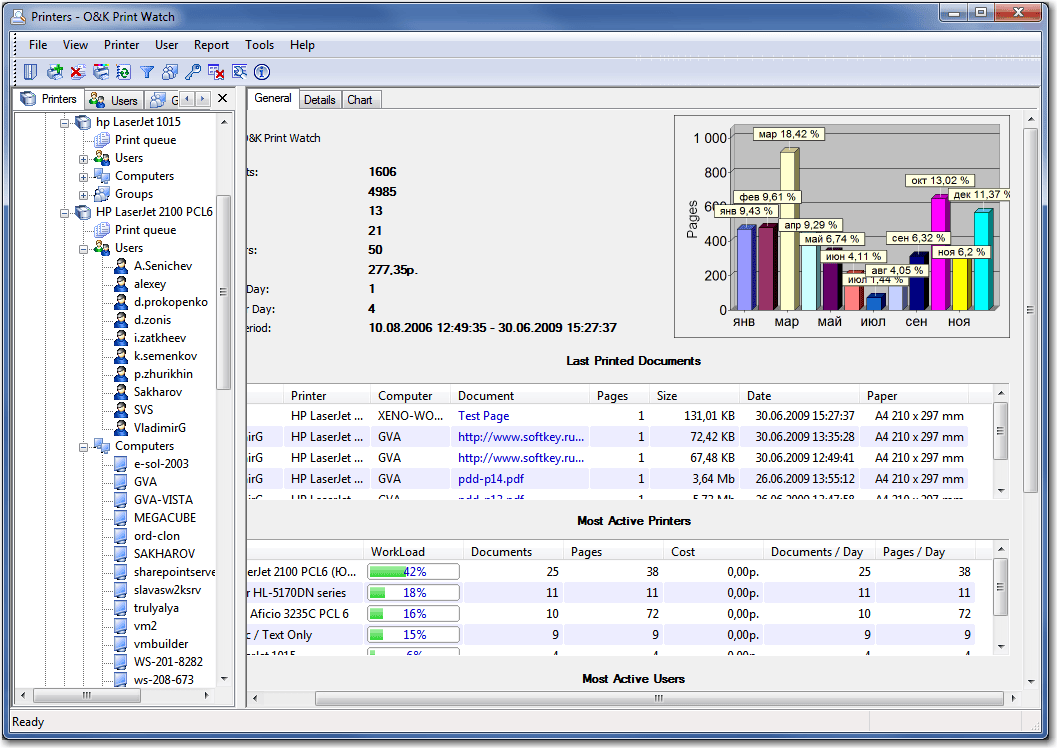Click the add printer toolbar icon
Viewport: 1057px width, 748px height.
55,72
